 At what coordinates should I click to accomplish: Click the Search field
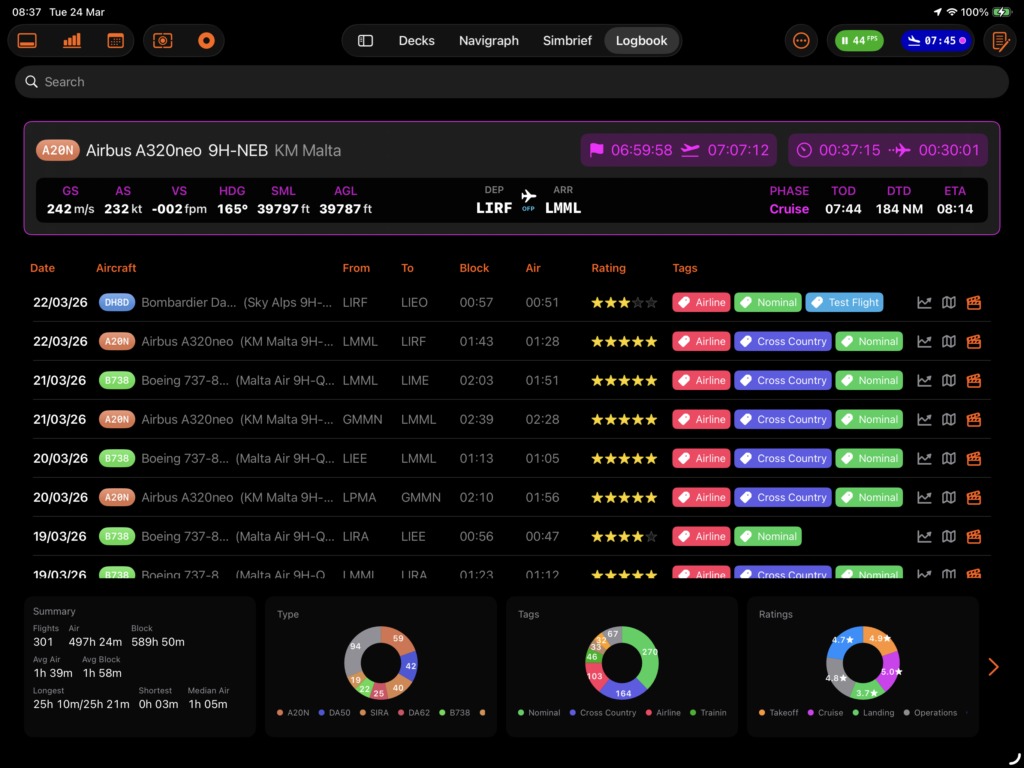[512, 82]
